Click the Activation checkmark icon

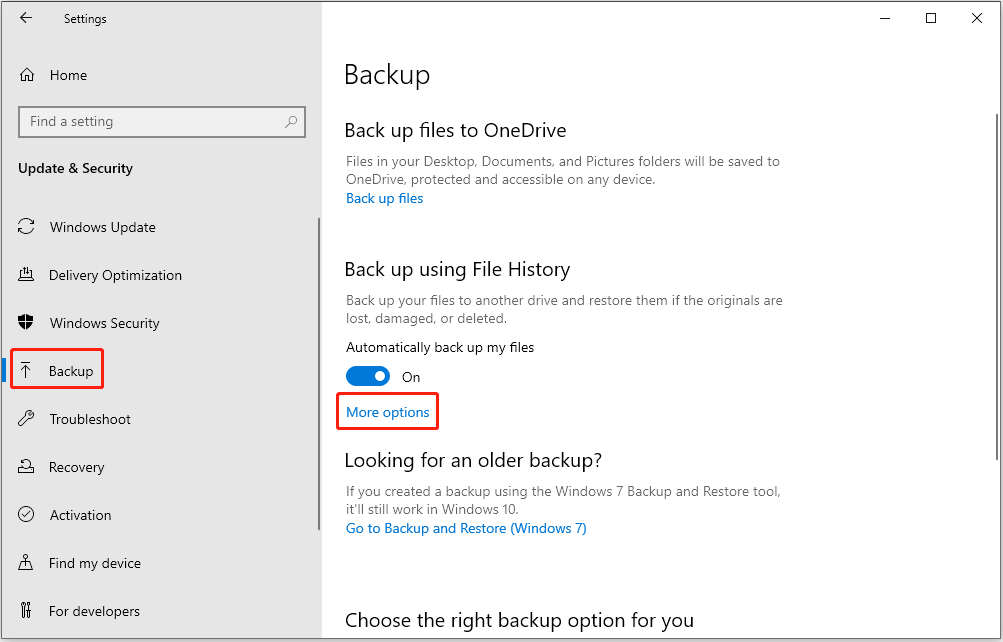point(26,514)
